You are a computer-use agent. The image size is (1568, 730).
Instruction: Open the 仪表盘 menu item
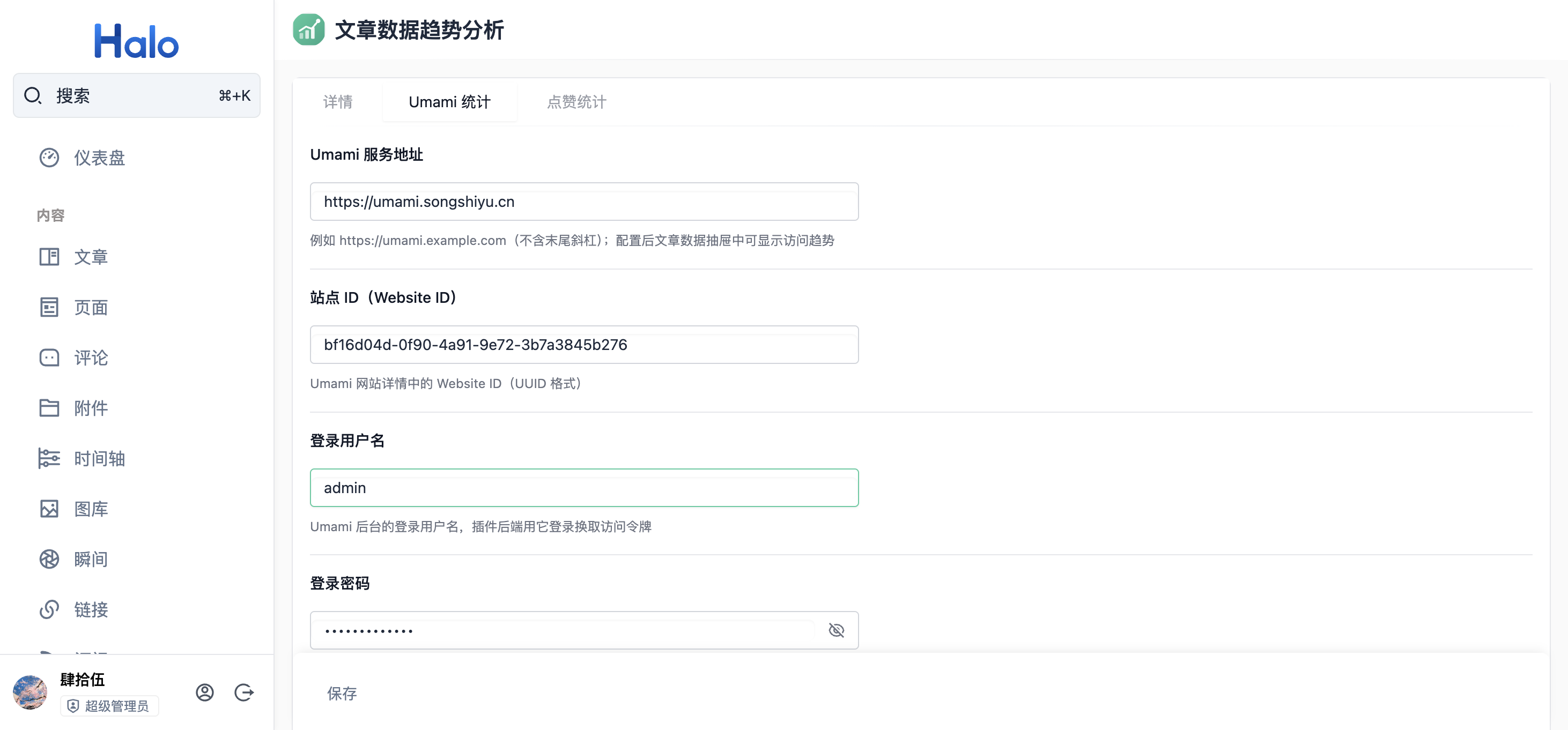pos(99,158)
